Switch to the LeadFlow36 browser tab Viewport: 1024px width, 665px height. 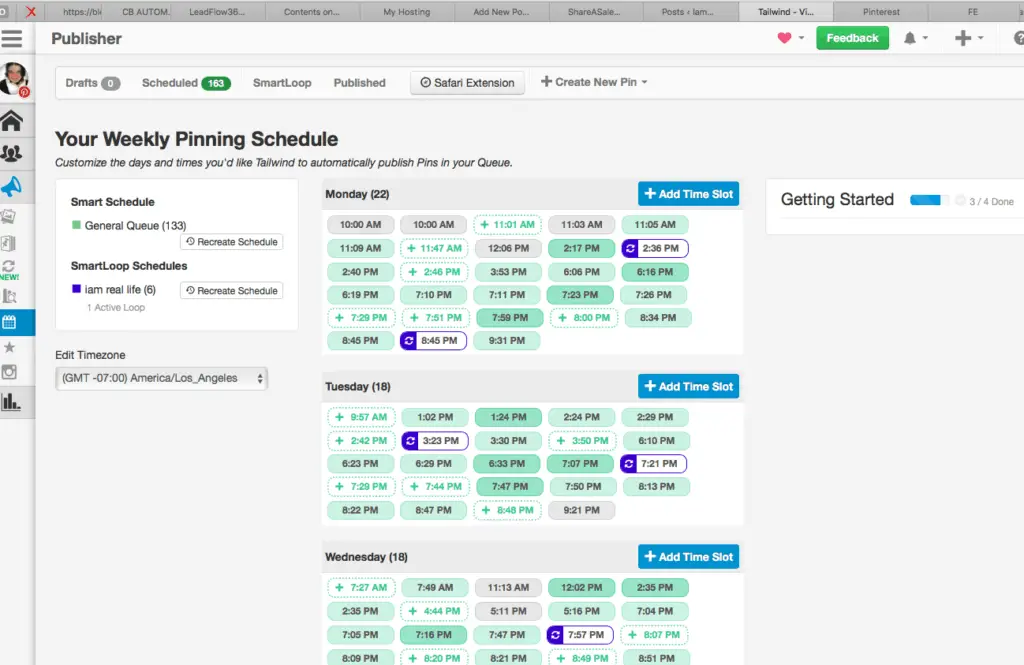click(217, 12)
